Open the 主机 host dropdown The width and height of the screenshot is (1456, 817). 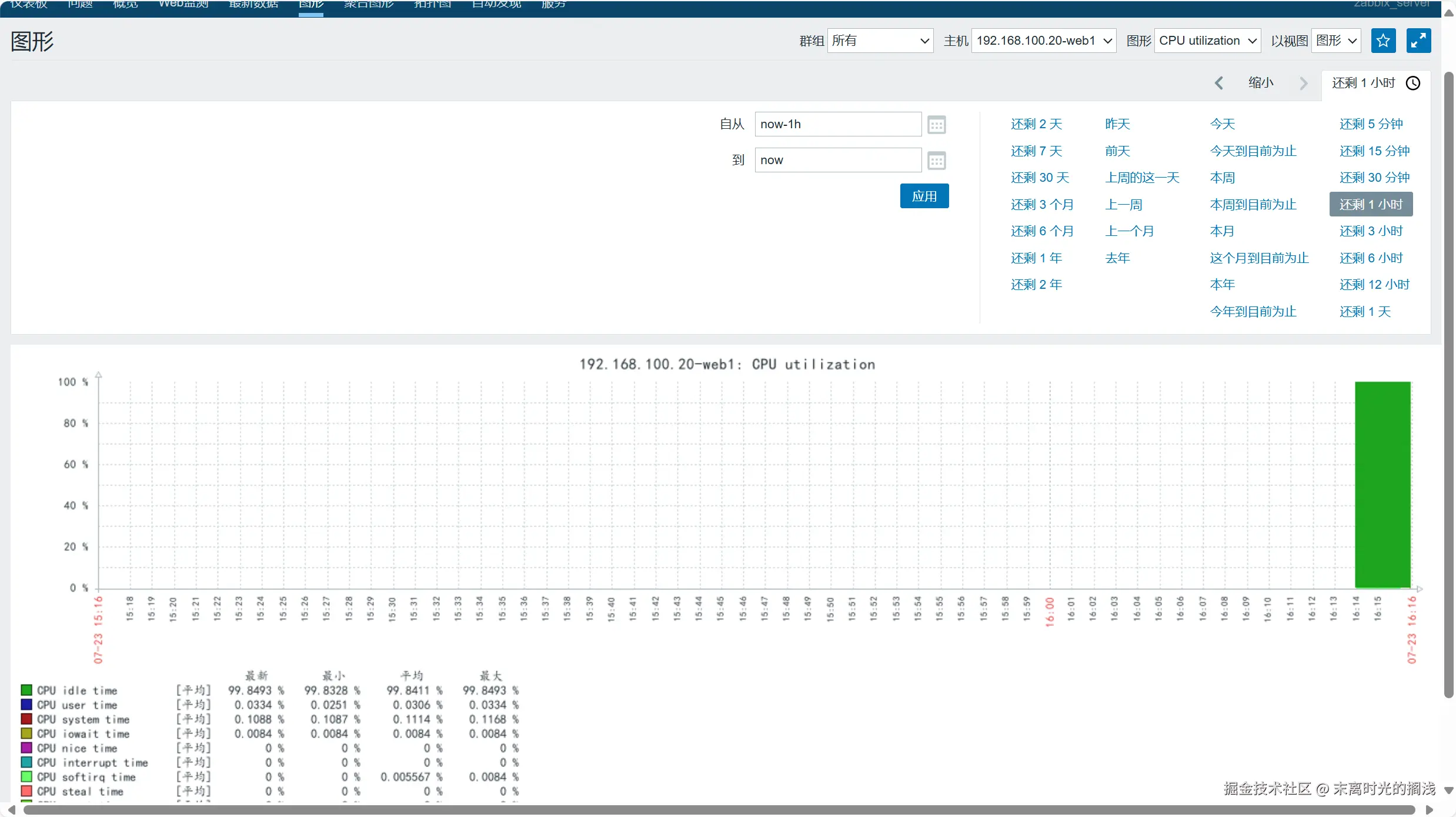pyautogui.click(x=1043, y=41)
